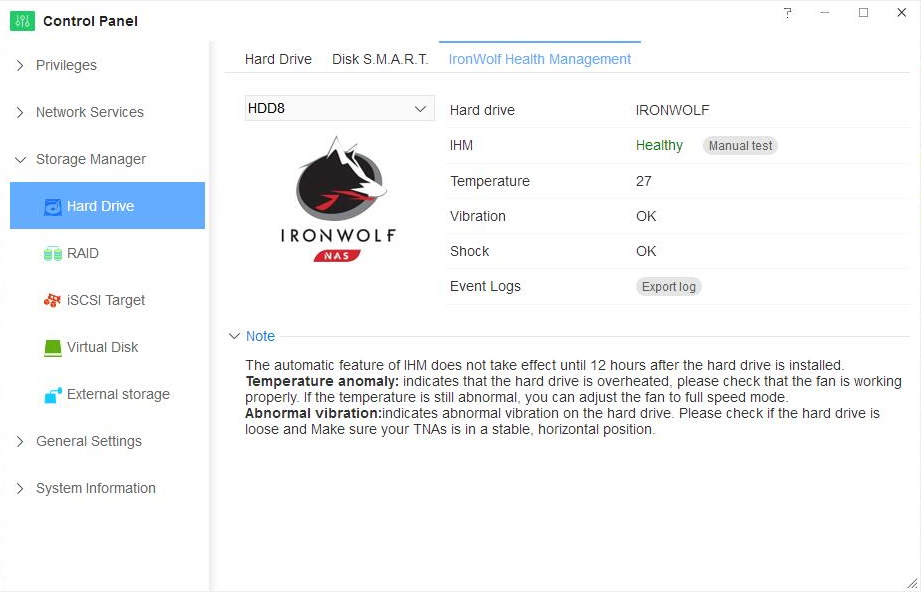
Task: Expand the System Information section
Action: [x=20, y=488]
